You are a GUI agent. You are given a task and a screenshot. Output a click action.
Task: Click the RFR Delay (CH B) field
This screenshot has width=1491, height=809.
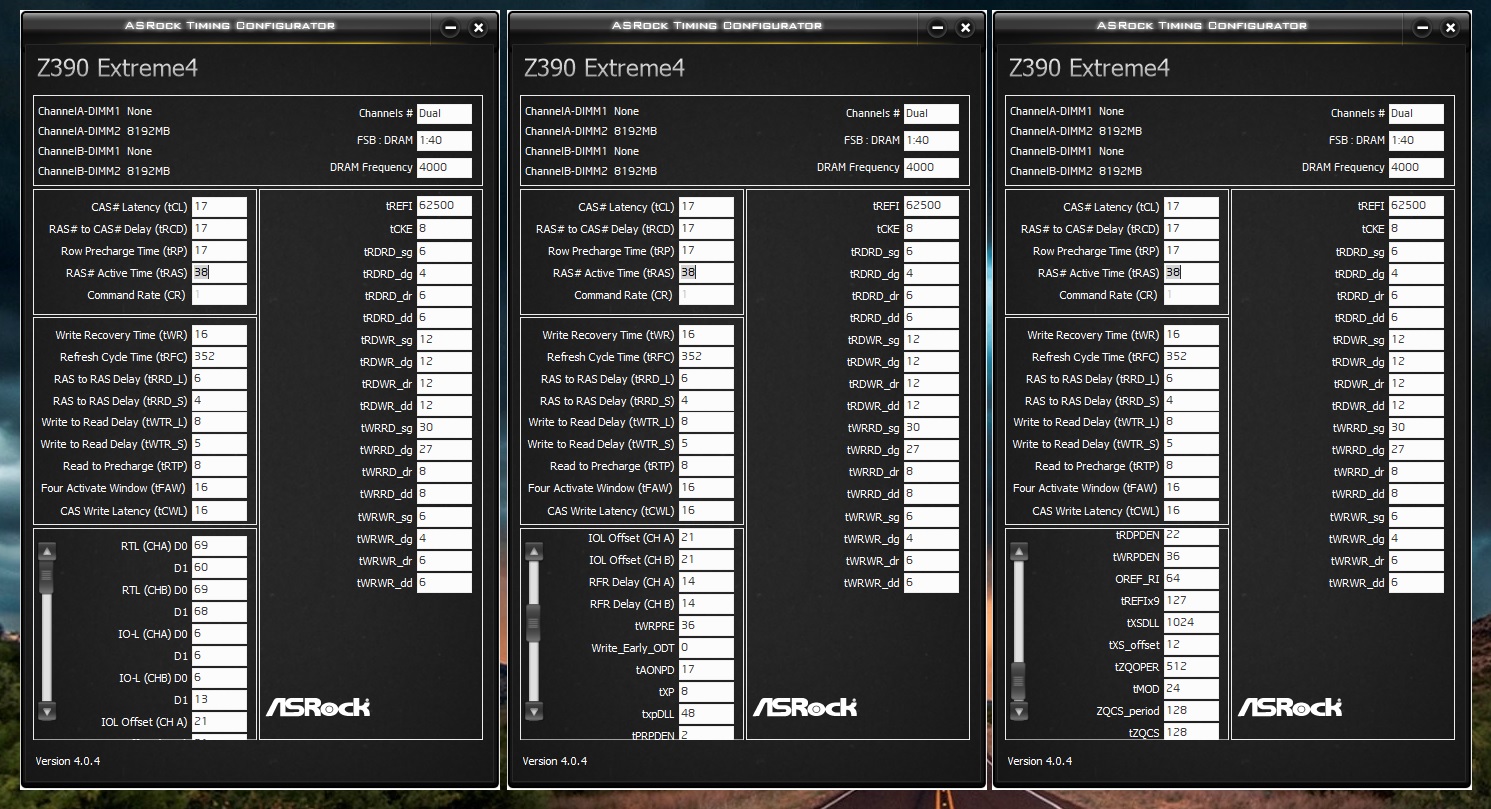[706, 604]
